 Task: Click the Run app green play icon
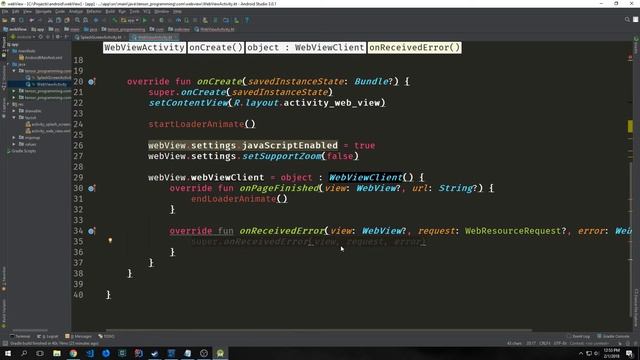click(x=144, y=20)
